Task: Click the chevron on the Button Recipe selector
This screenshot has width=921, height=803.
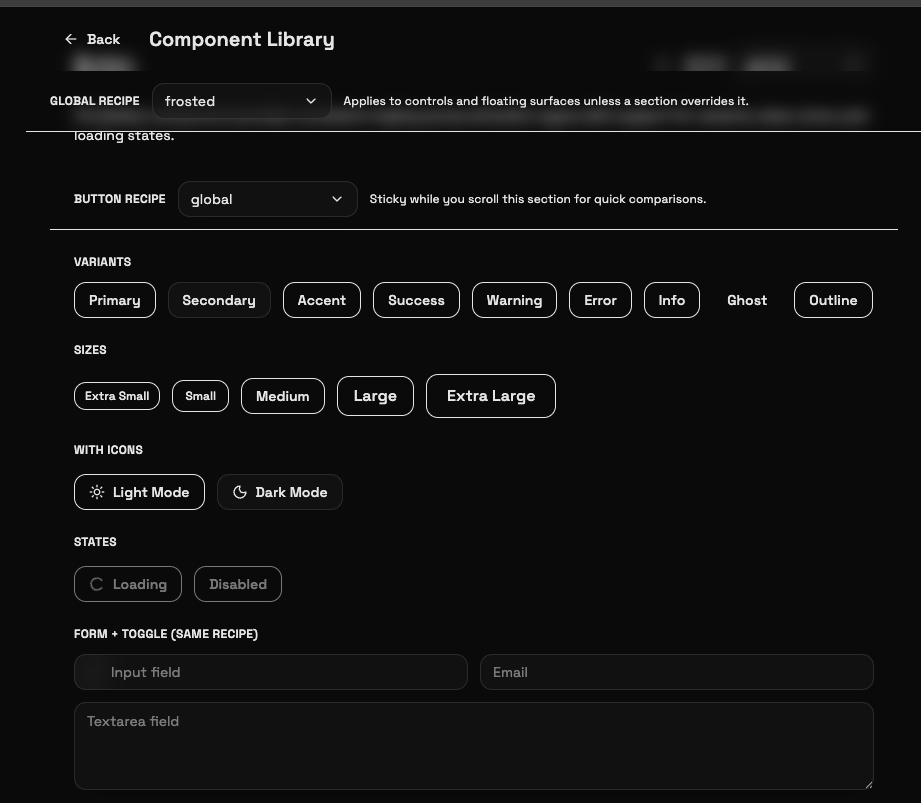Action: [x=337, y=199]
